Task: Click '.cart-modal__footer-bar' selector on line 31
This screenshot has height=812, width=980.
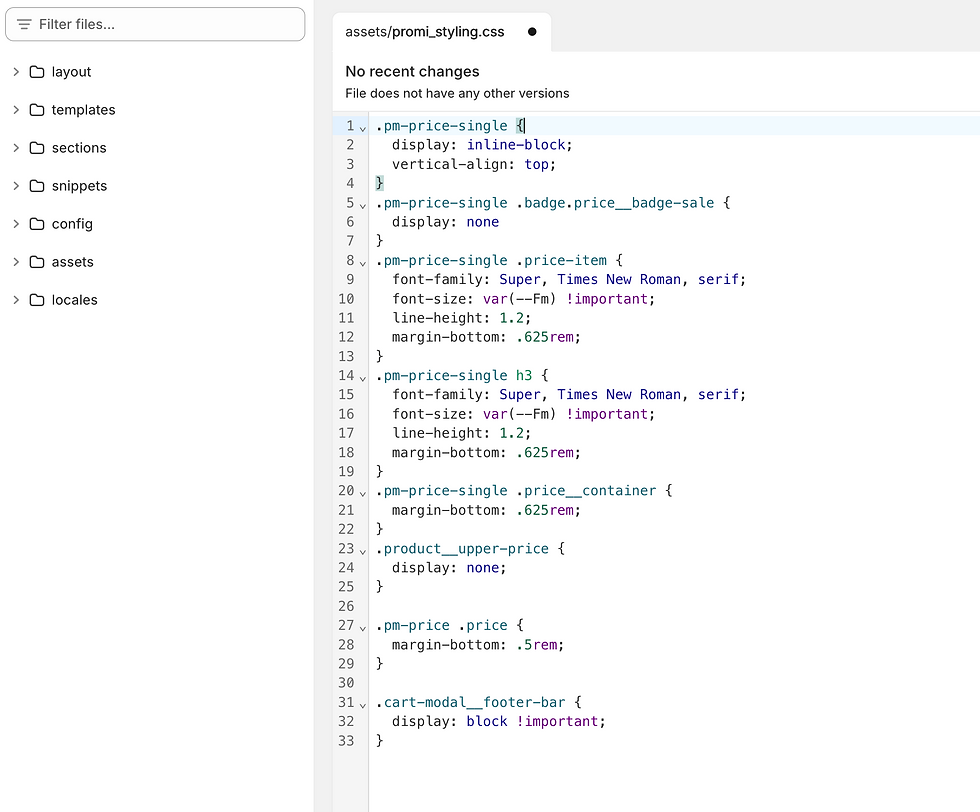Action: tap(471, 702)
